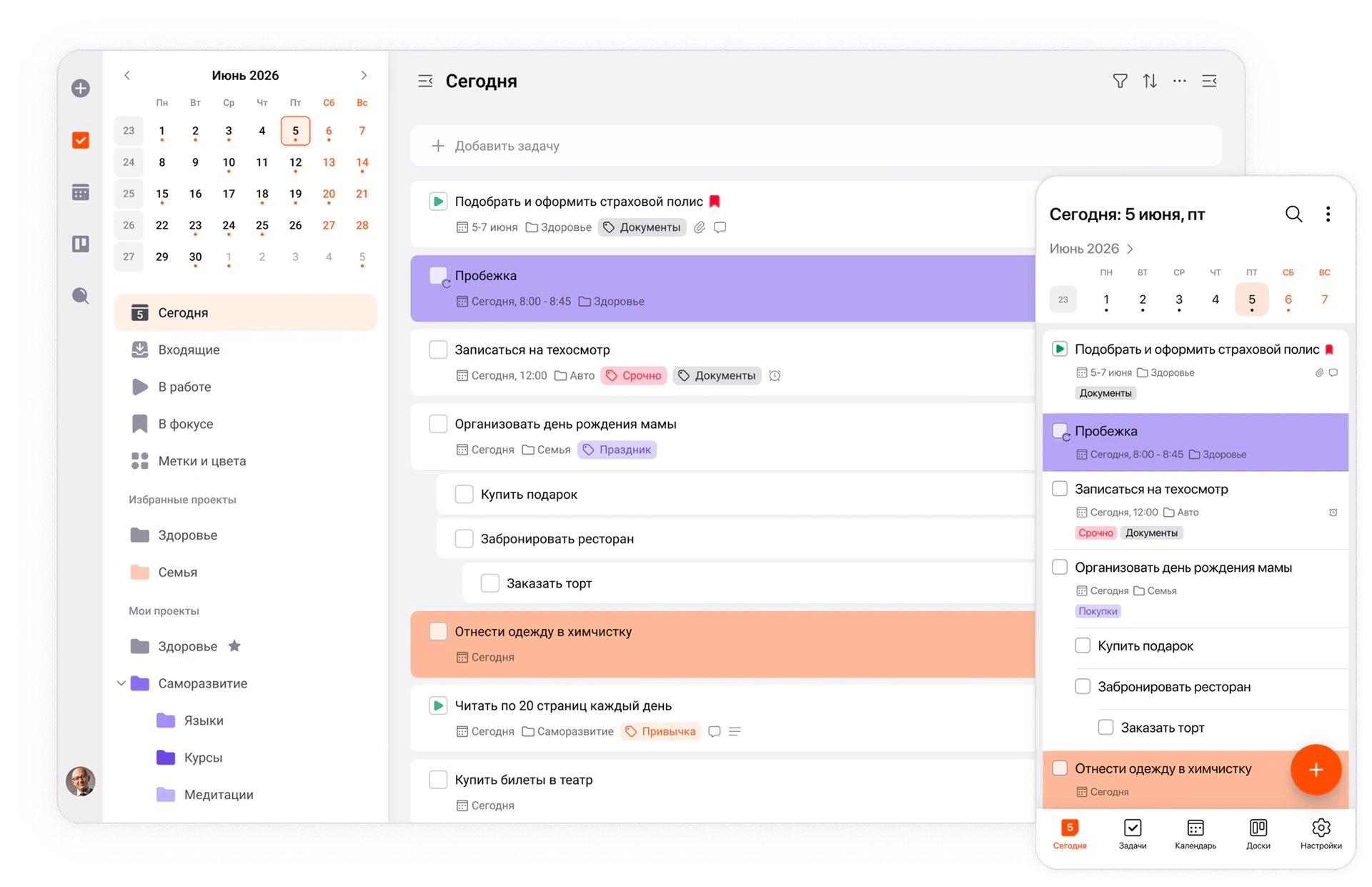Open В фокусе in sidebar
Viewport: 1372px width, 887px height.
pos(245,424)
